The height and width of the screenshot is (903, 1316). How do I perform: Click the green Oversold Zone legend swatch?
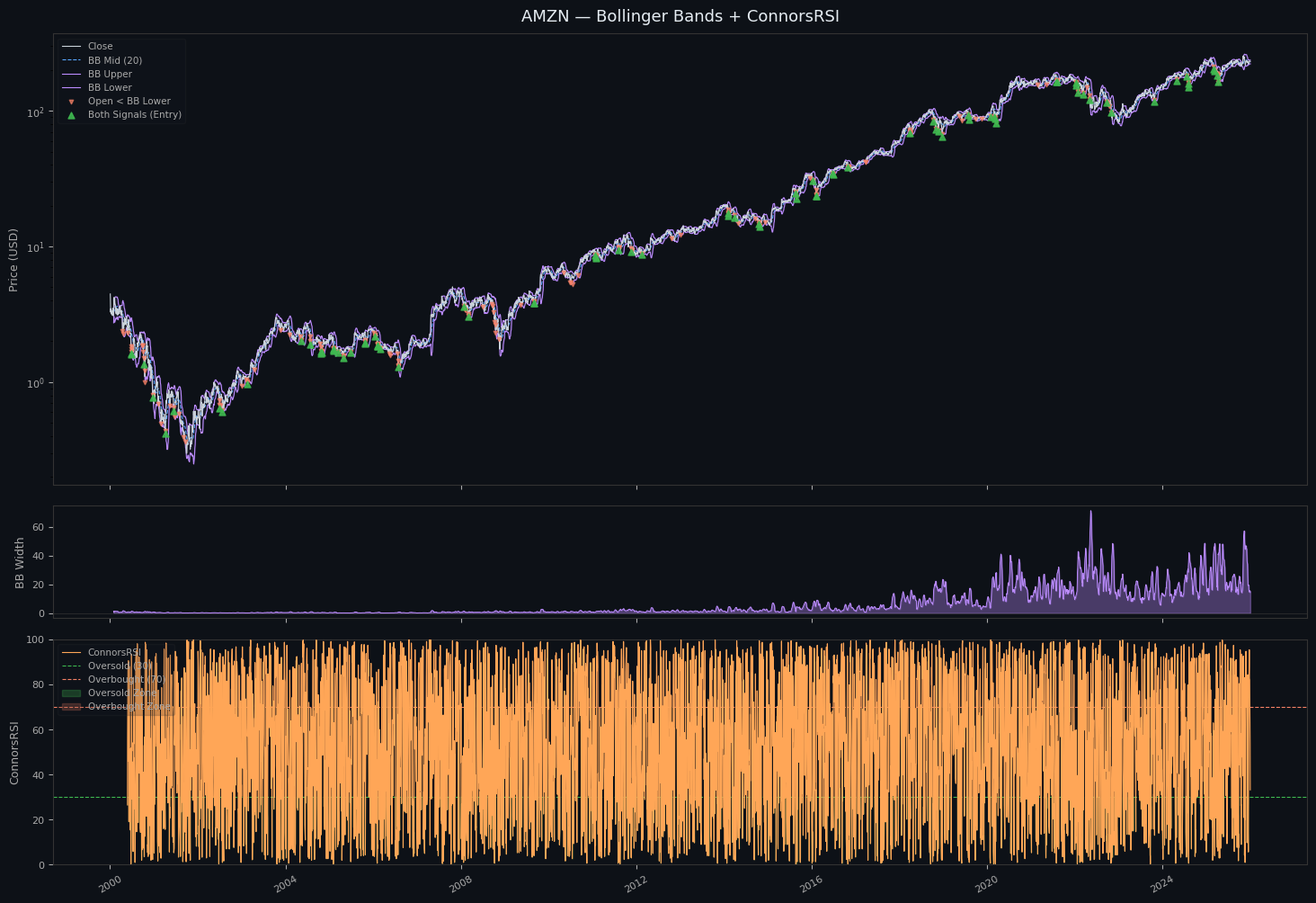[x=71, y=693]
